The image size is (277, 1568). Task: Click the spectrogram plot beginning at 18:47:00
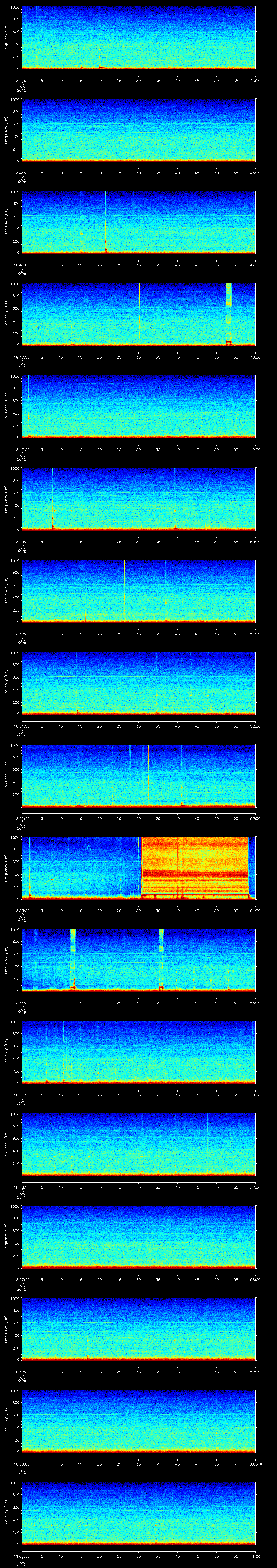tap(139, 315)
